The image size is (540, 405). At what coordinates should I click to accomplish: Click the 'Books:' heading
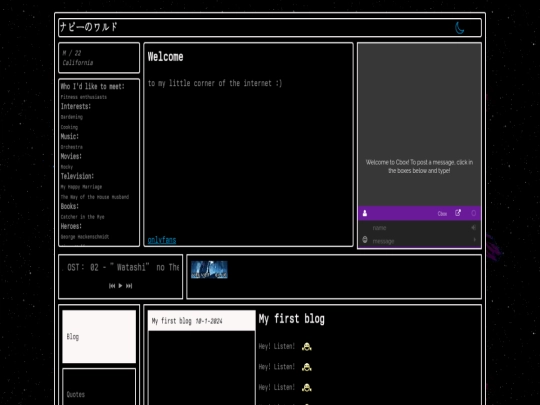70,206
